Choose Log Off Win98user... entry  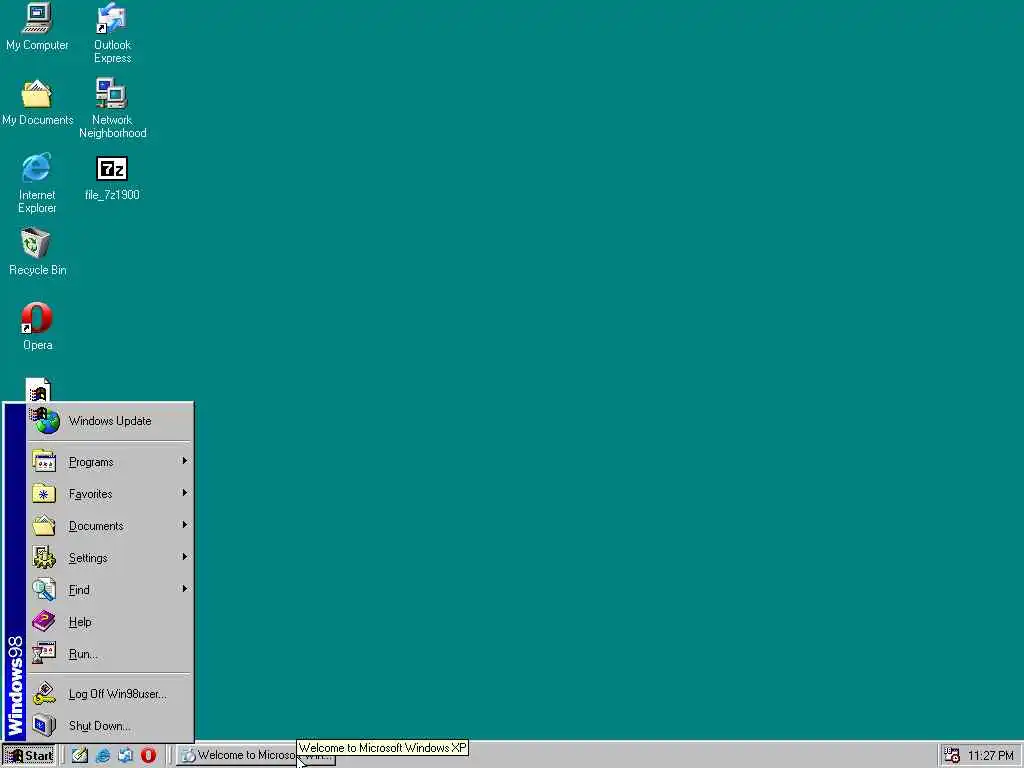(x=110, y=694)
